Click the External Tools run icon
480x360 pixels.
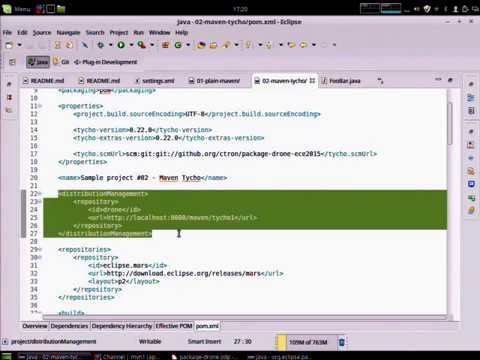click(141, 45)
